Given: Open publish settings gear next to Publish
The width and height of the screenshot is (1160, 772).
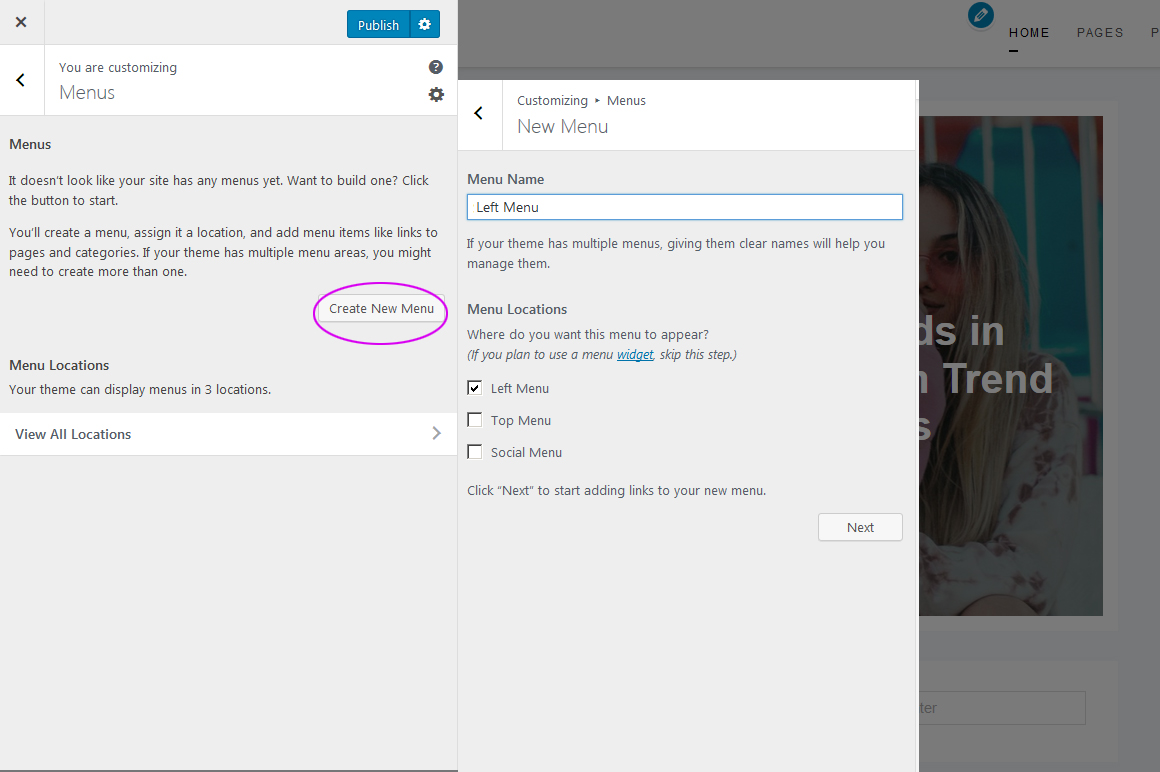Looking at the screenshot, I should tap(425, 24).
